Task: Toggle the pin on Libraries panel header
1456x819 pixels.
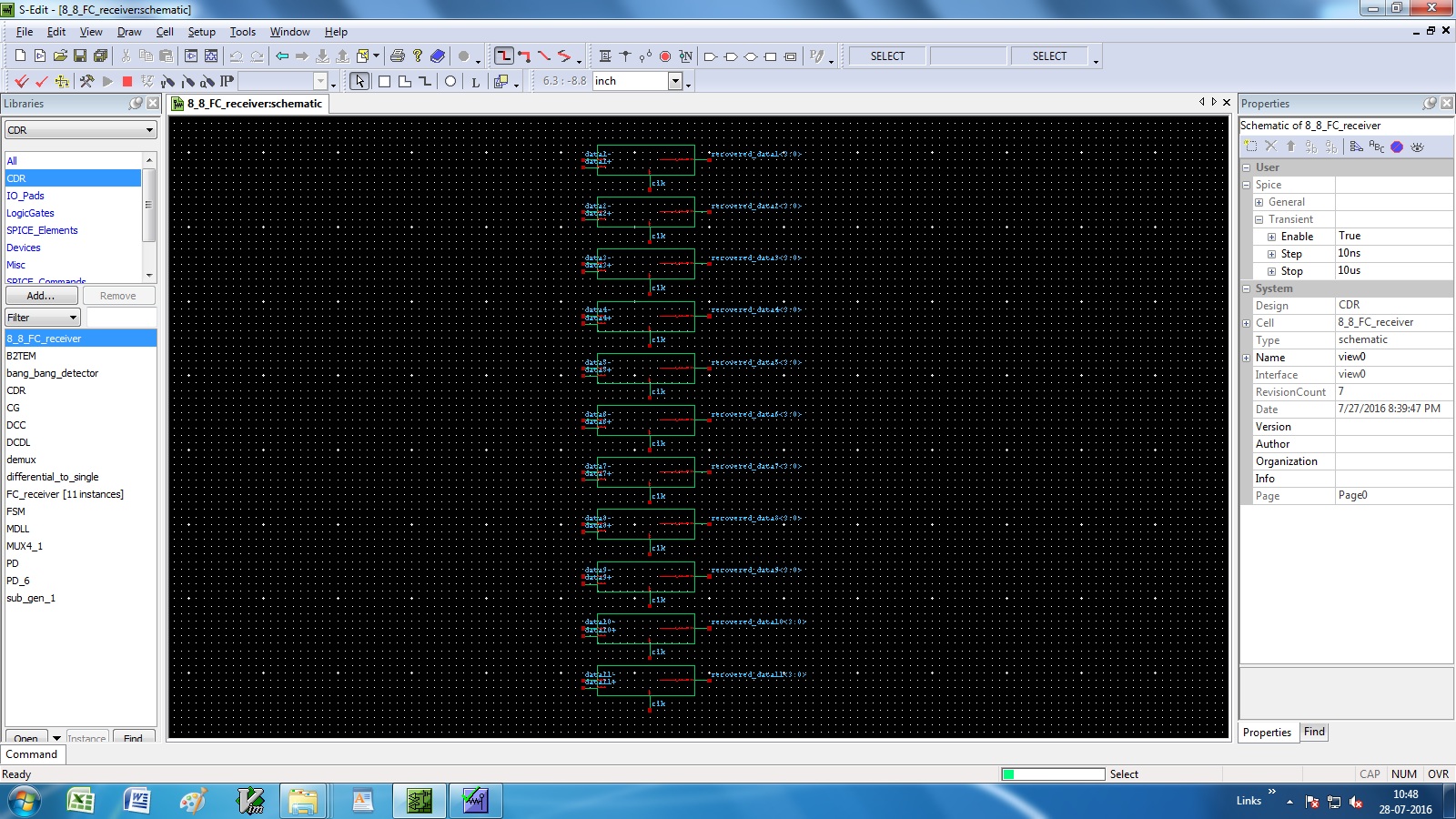Action: [136, 104]
